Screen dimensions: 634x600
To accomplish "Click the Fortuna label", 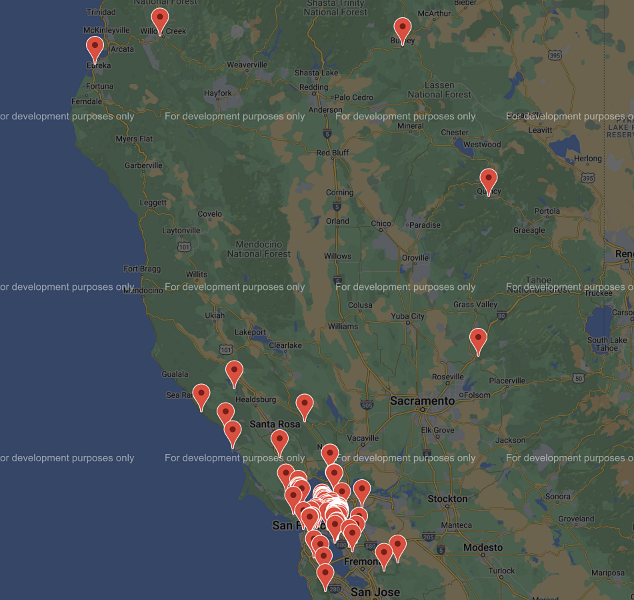I will pyautogui.click(x=99, y=86).
